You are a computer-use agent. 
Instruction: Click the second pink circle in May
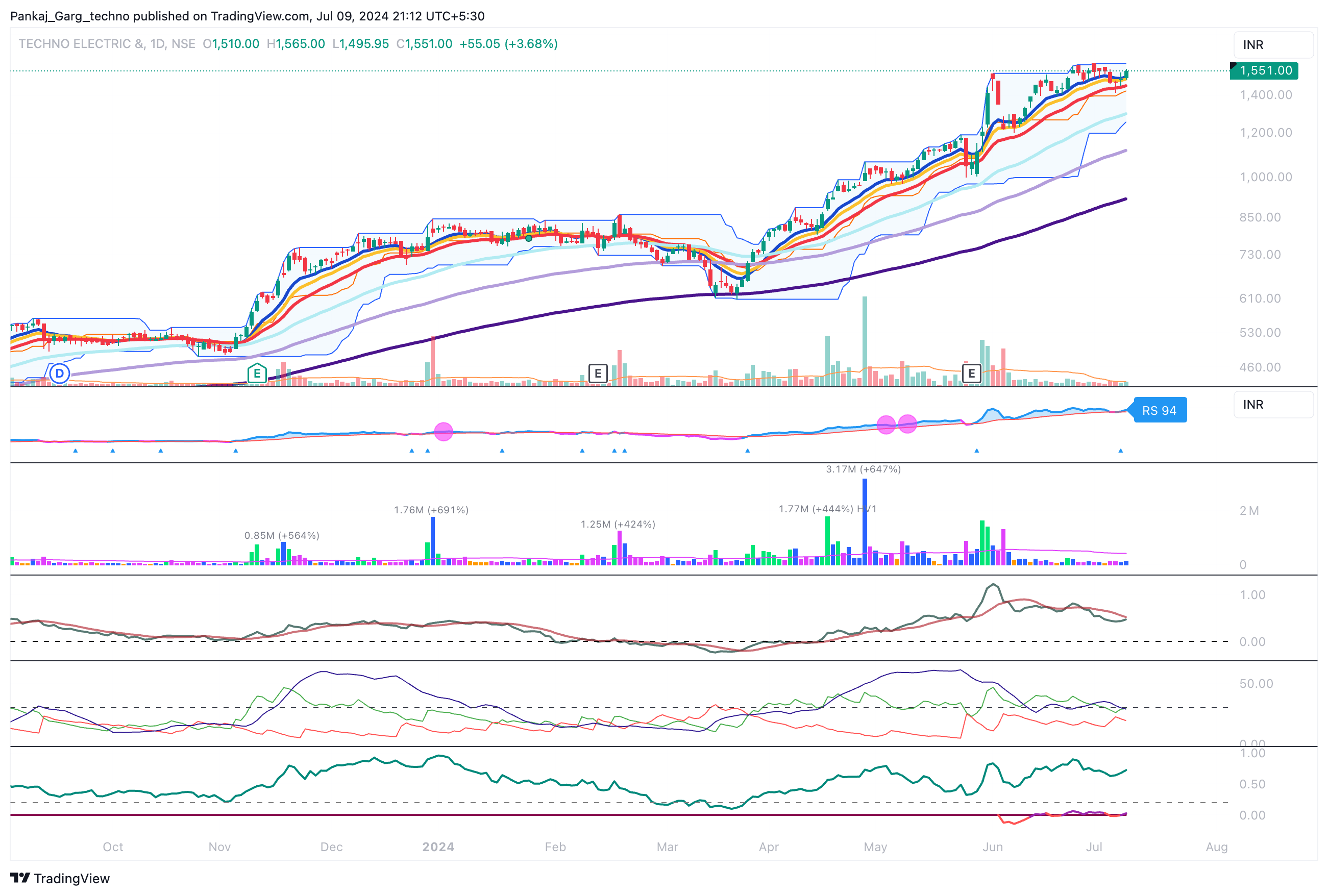click(907, 424)
